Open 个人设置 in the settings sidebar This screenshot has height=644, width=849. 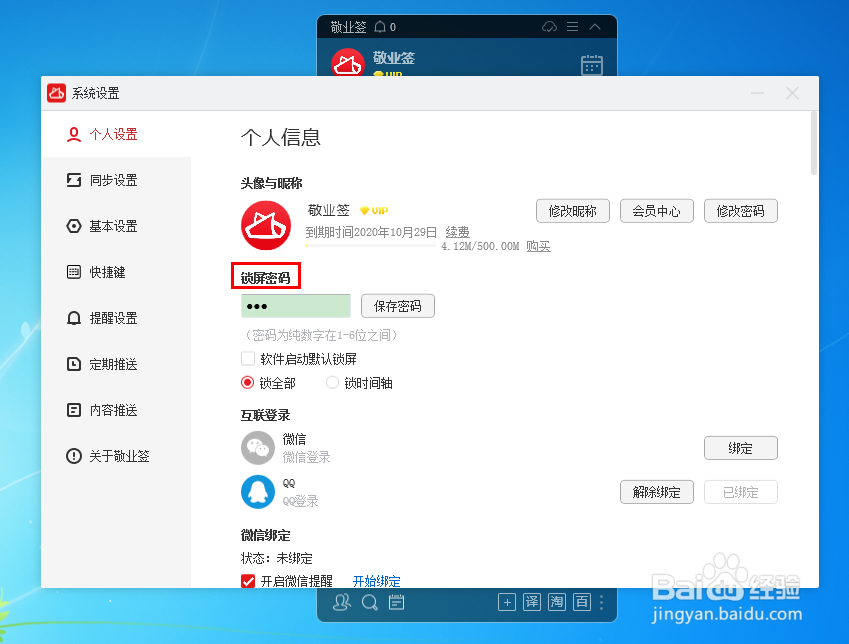pos(116,134)
